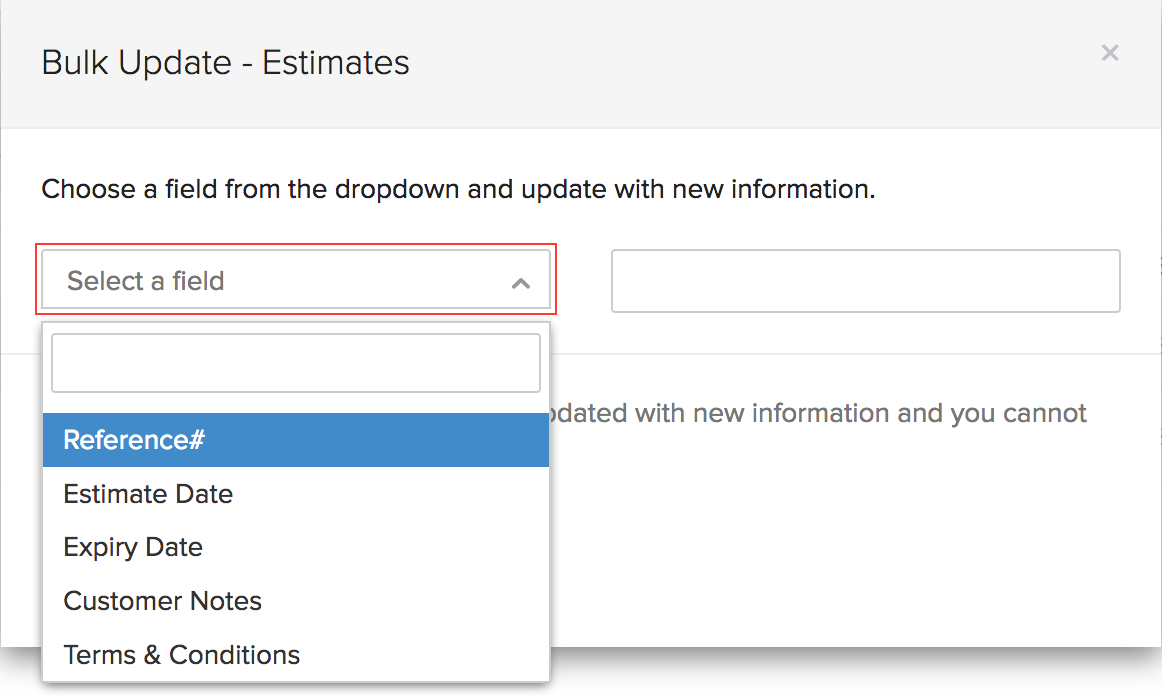Click the "Bulk Update - Estimates" dialog title
The height and width of the screenshot is (698, 1162).
tap(225, 63)
